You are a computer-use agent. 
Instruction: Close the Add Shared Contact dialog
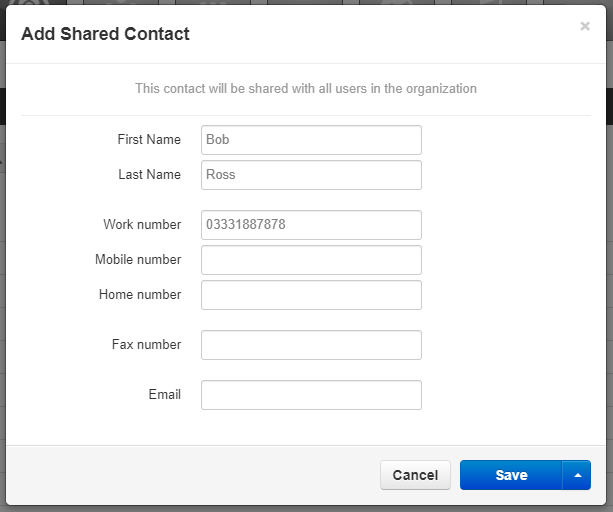(x=585, y=26)
